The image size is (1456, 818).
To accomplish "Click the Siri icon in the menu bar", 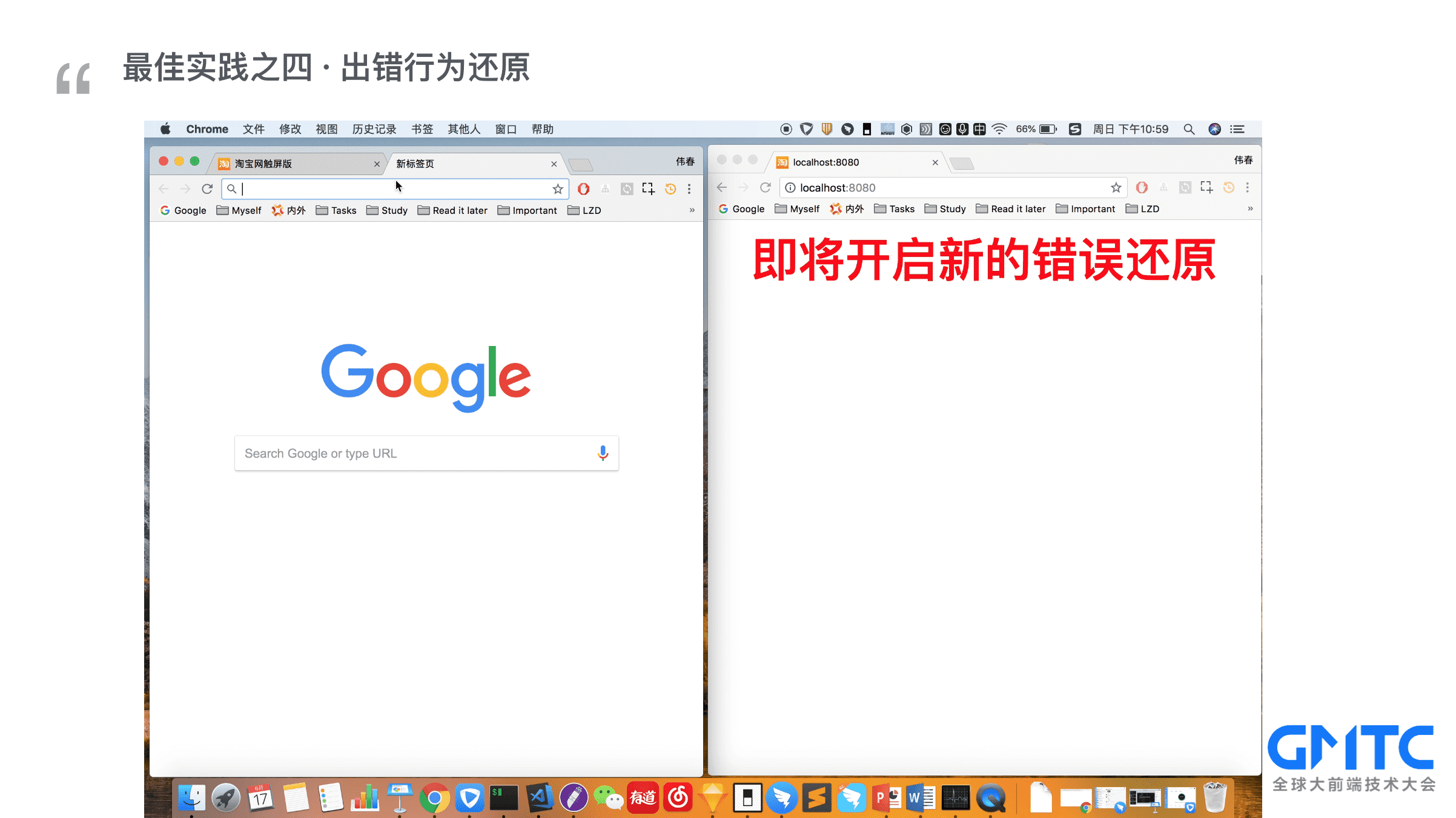I will (1214, 129).
